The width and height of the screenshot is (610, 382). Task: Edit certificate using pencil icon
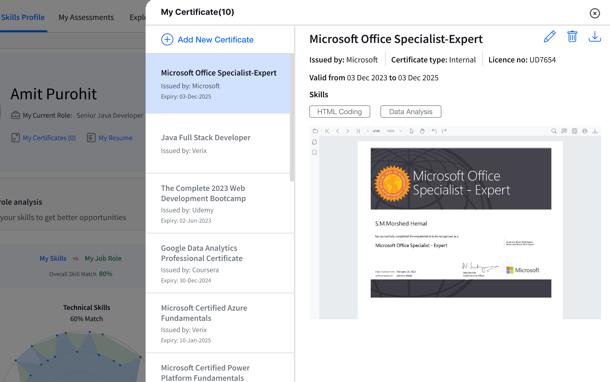pyautogui.click(x=550, y=37)
